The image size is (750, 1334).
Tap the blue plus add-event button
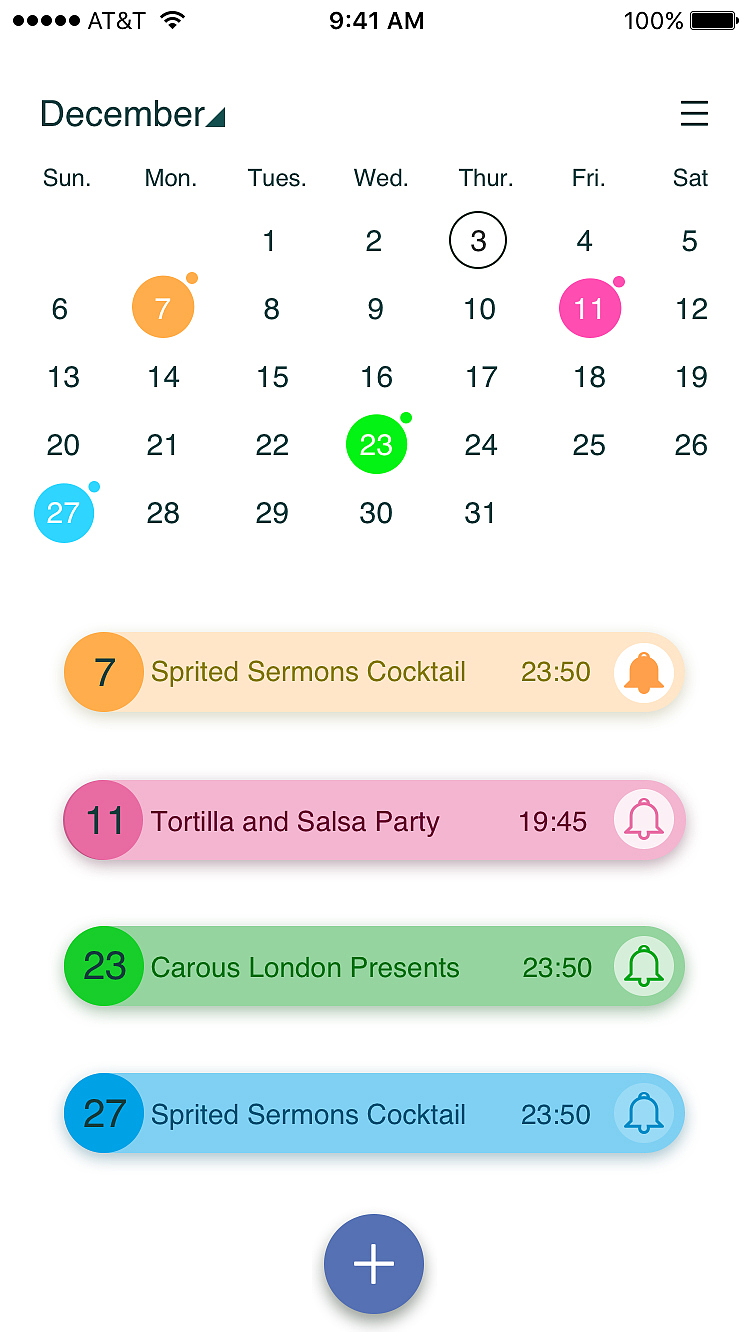click(x=374, y=1264)
